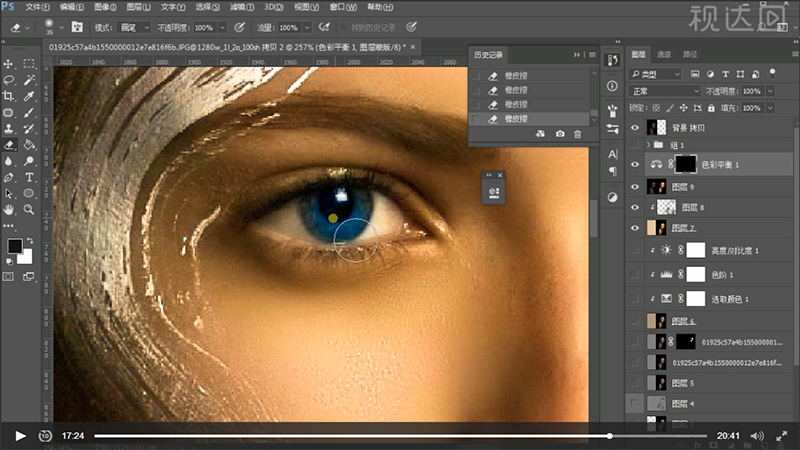Show the 色阶 1 layer
800x450 pixels.
[x=635, y=274]
